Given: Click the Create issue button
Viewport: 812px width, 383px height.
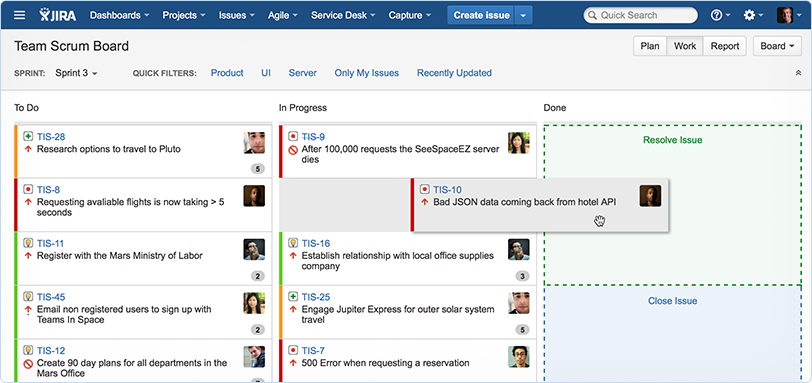Looking at the screenshot, I should [481, 16].
